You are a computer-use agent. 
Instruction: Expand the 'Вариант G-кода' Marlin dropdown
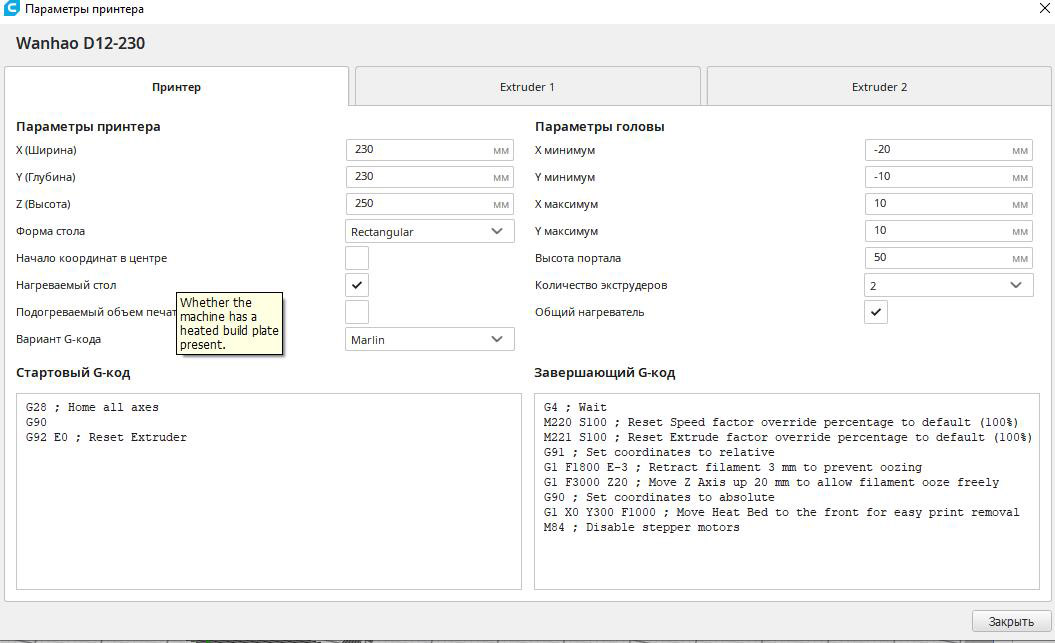(x=429, y=340)
